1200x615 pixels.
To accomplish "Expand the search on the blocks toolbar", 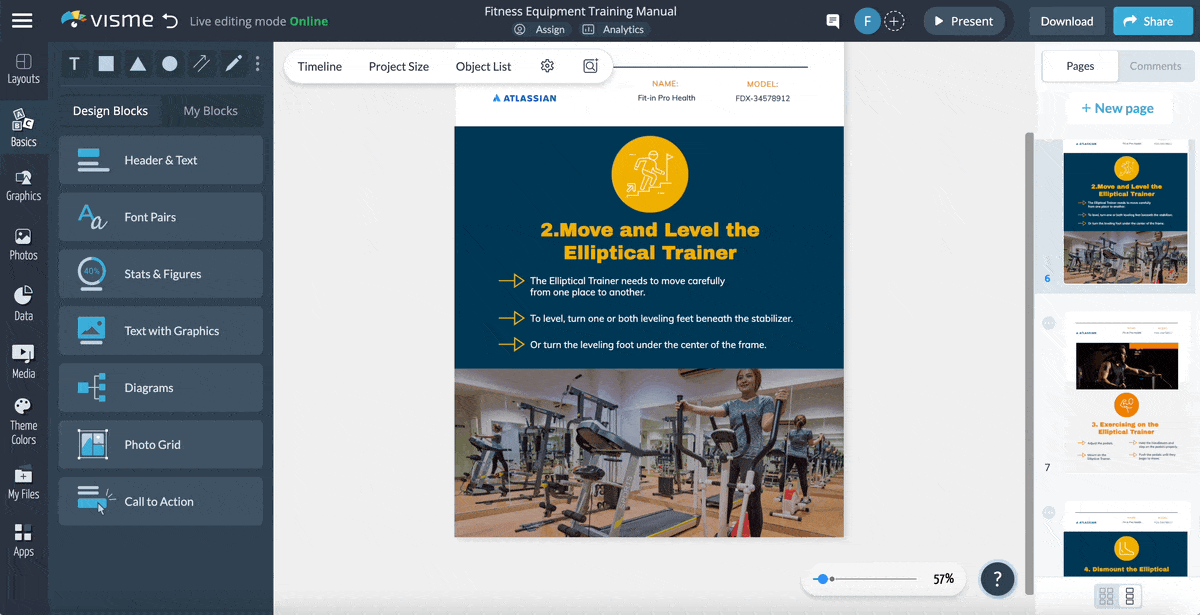I will point(590,65).
